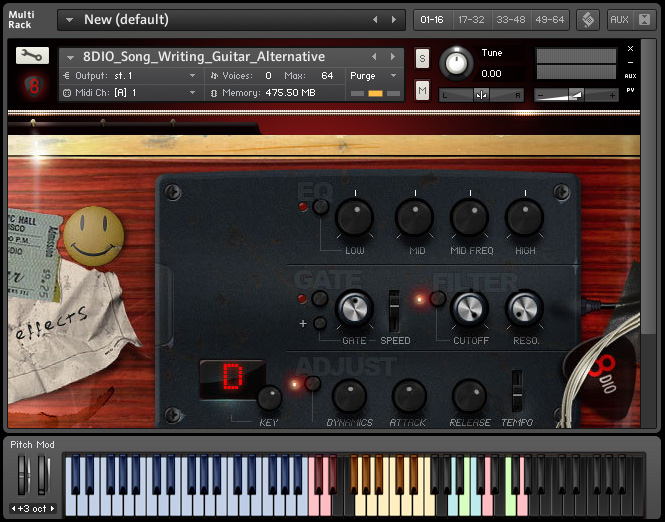665x522 pixels.
Task: Click the Tune knob
Action: [x=456, y=63]
